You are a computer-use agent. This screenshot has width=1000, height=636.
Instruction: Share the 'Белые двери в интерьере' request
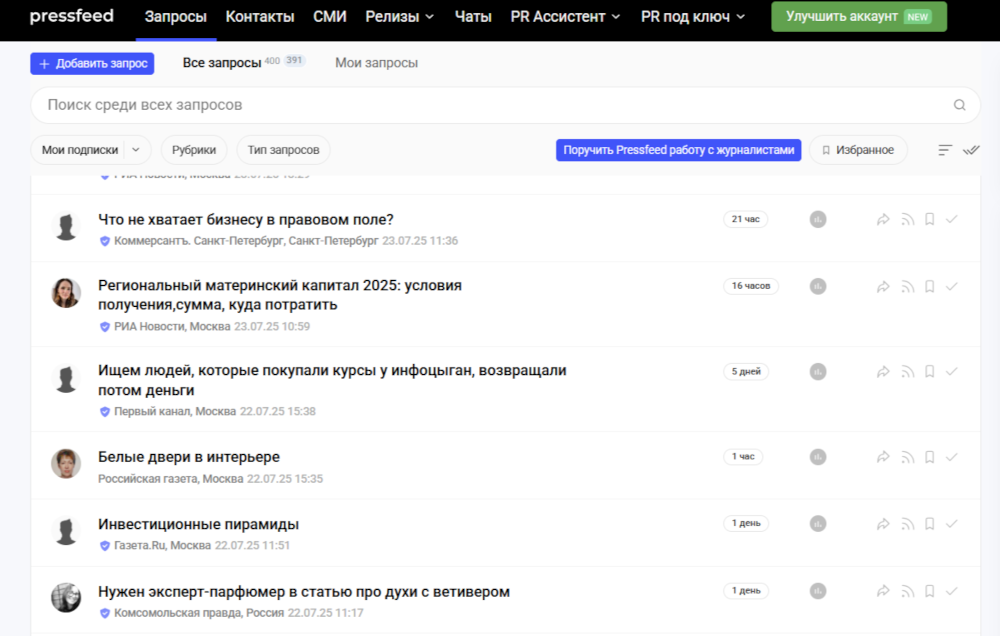click(883, 457)
